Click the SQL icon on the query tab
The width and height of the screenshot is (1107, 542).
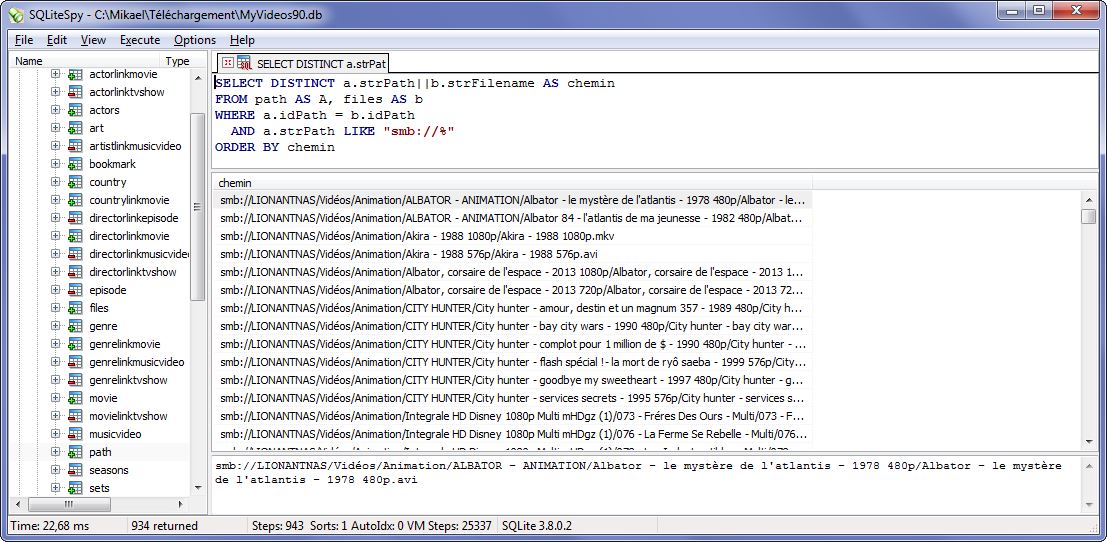pos(244,63)
